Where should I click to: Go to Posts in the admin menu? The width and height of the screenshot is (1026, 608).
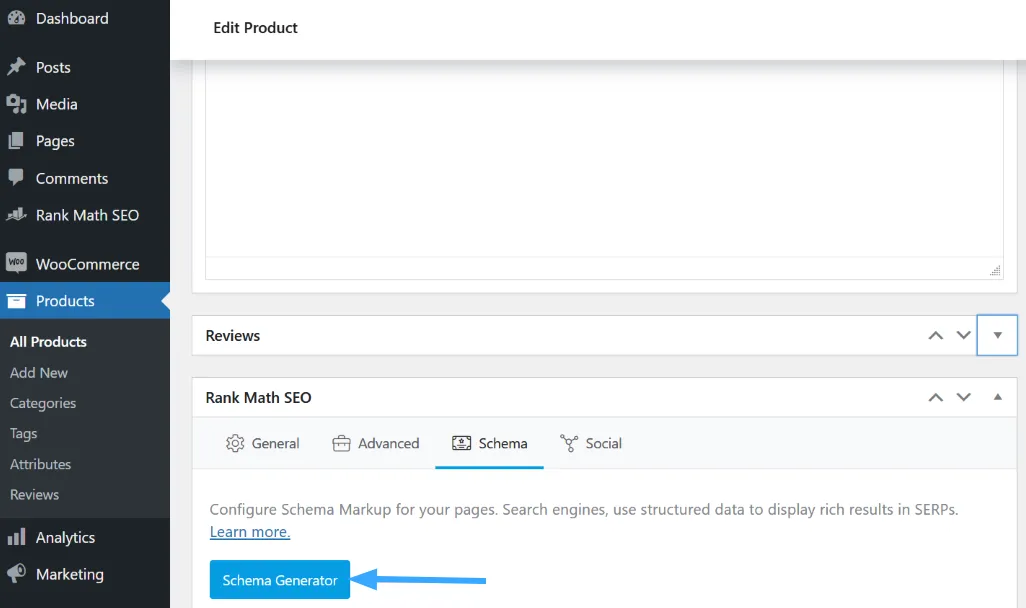coord(85,67)
